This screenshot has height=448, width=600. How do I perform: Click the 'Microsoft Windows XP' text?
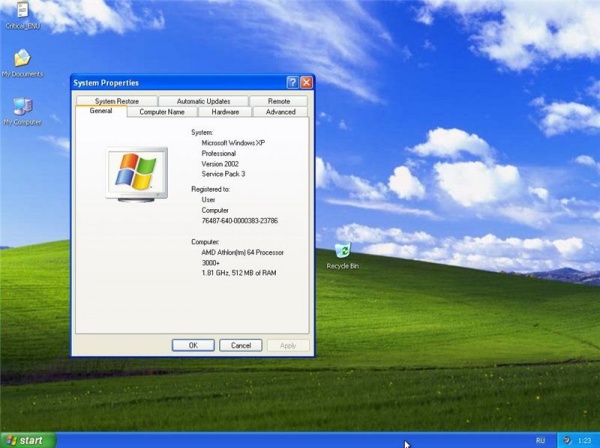(x=233, y=143)
